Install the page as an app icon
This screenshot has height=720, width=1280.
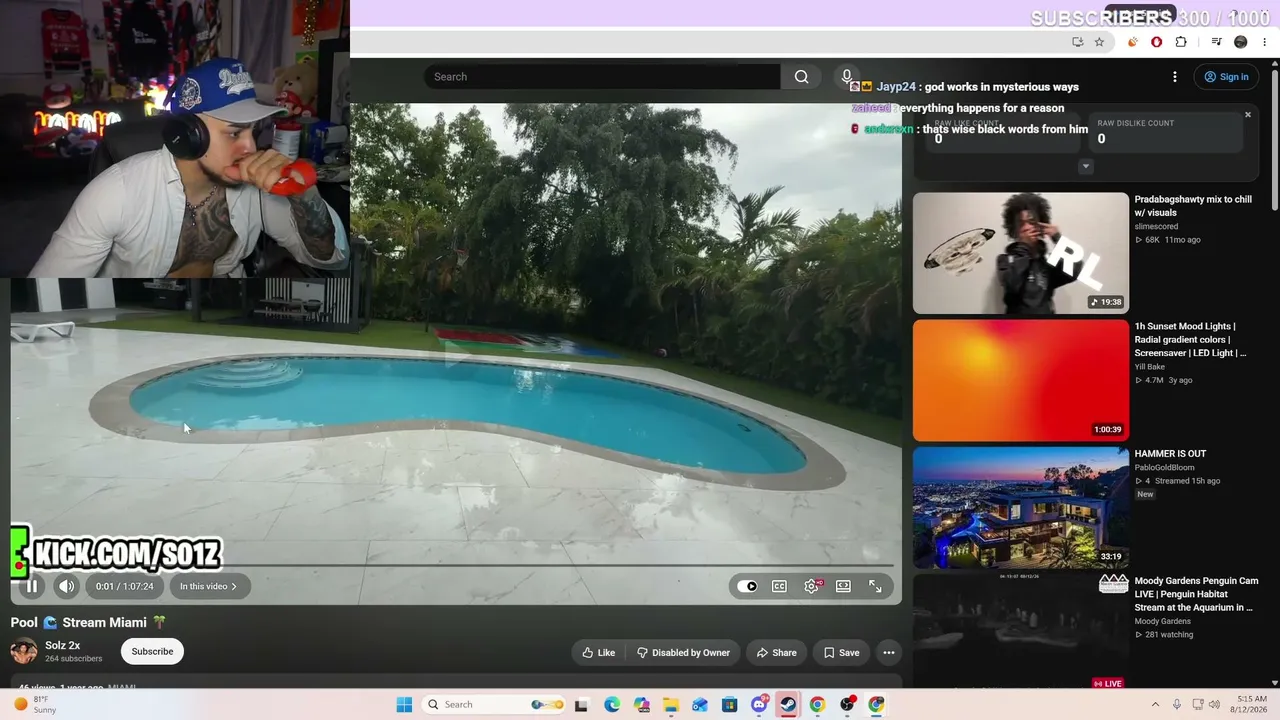point(1077,42)
